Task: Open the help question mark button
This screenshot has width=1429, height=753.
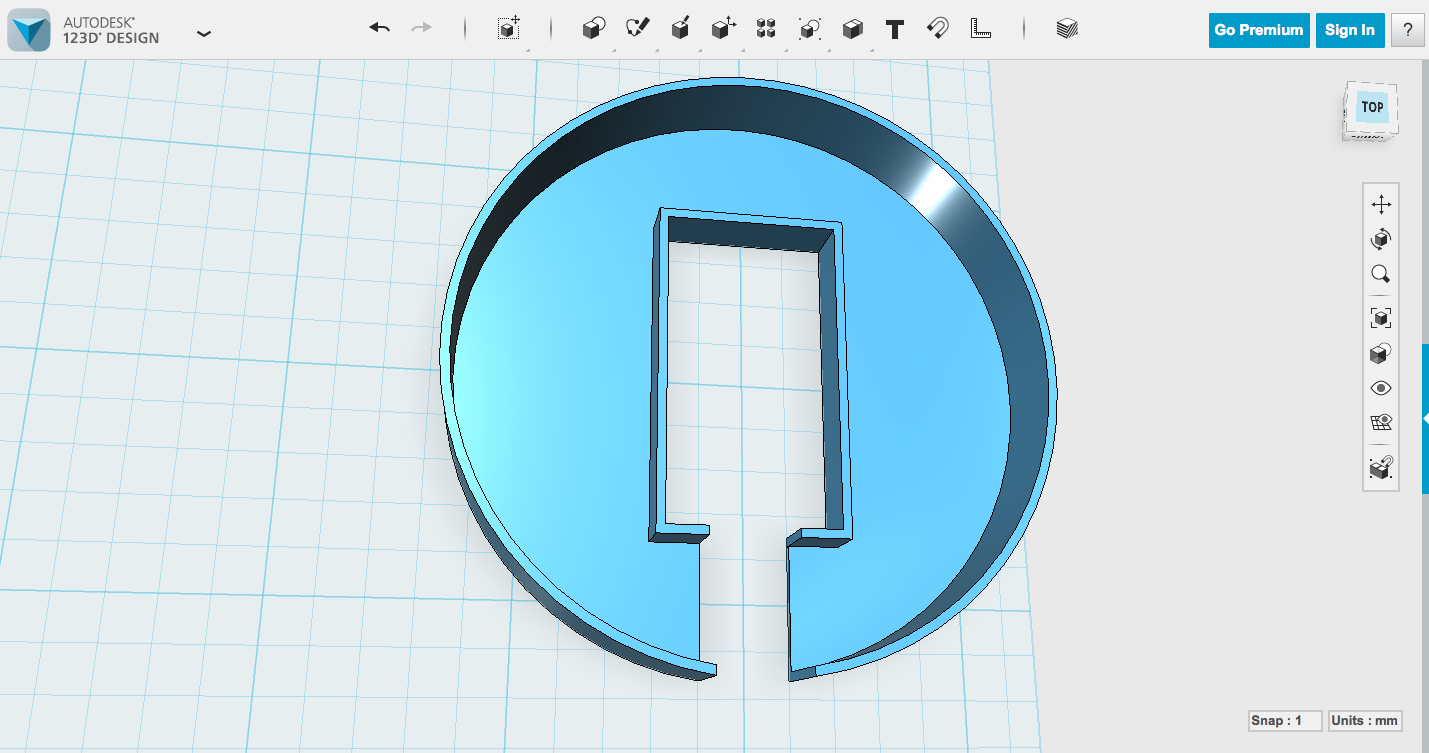Action: (1408, 30)
